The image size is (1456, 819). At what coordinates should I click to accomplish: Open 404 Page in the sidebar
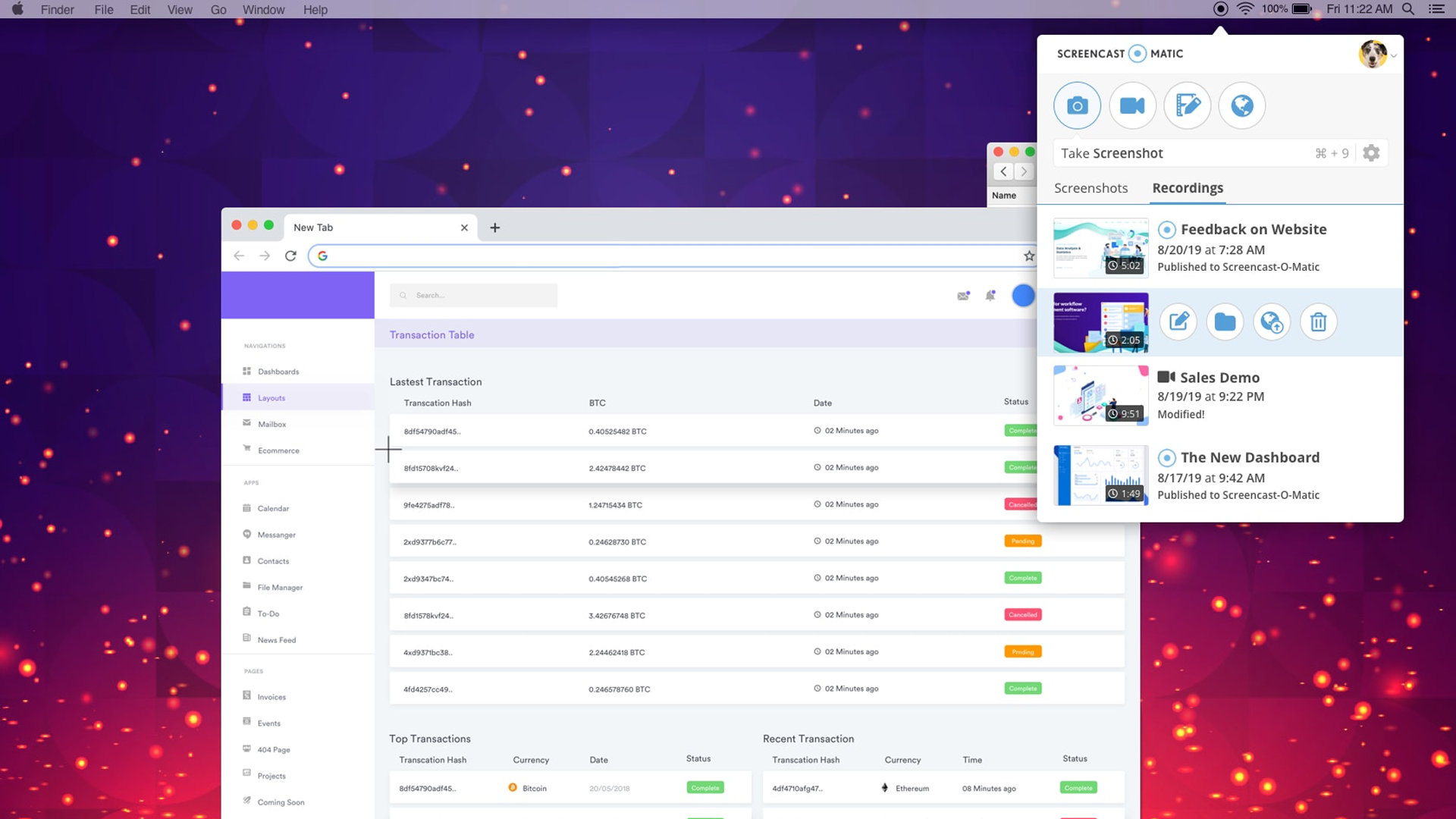point(273,749)
